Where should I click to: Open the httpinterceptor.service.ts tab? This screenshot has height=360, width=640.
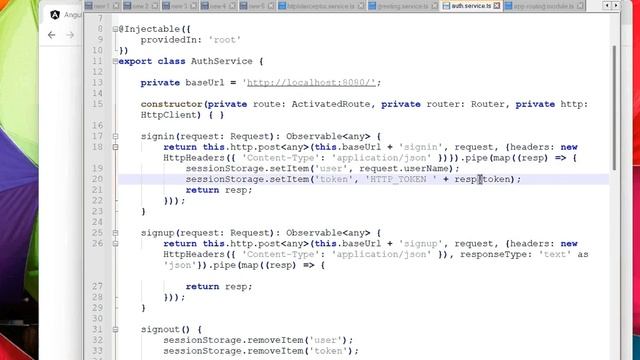[322, 6]
